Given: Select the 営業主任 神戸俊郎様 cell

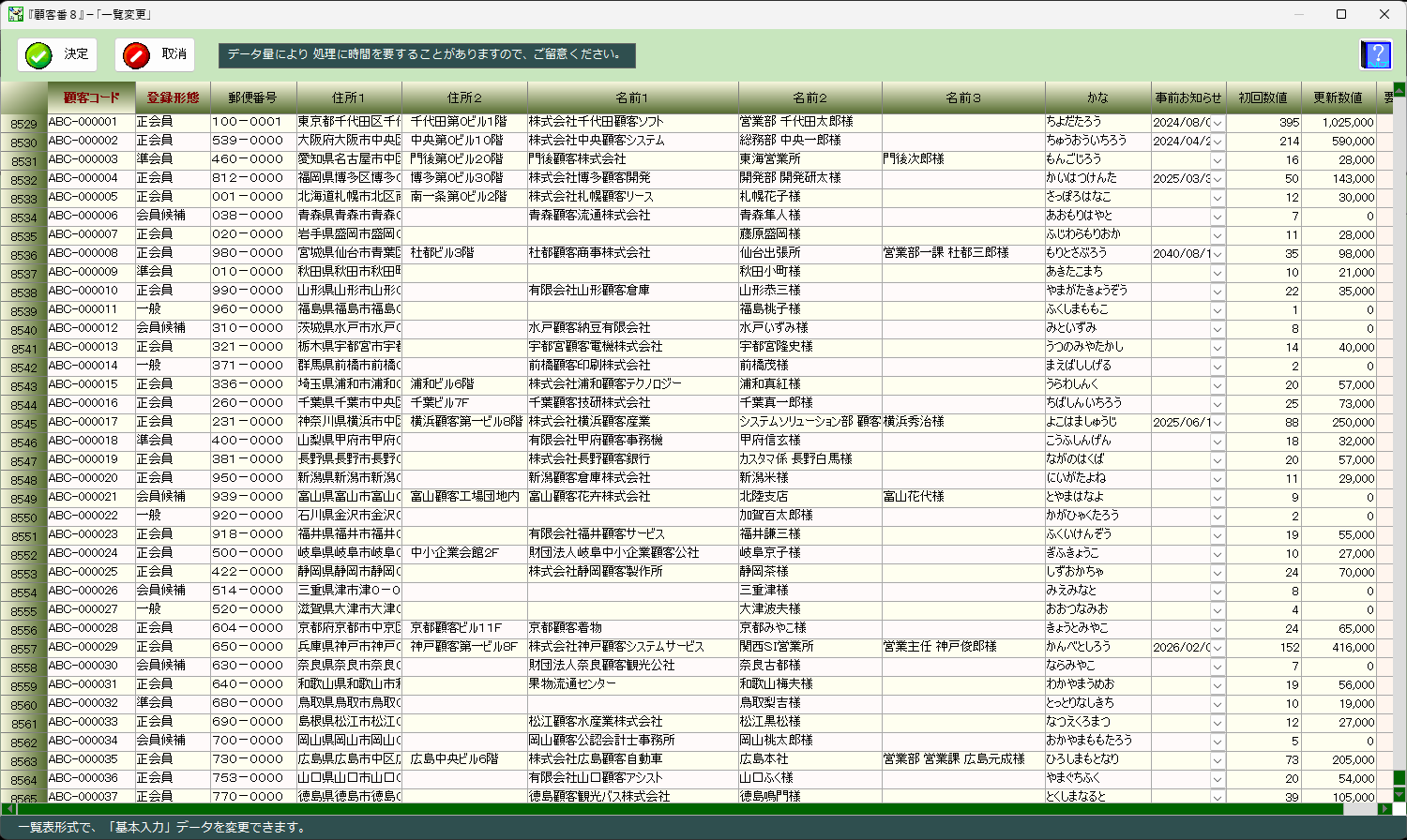Looking at the screenshot, I should (963, 647).
